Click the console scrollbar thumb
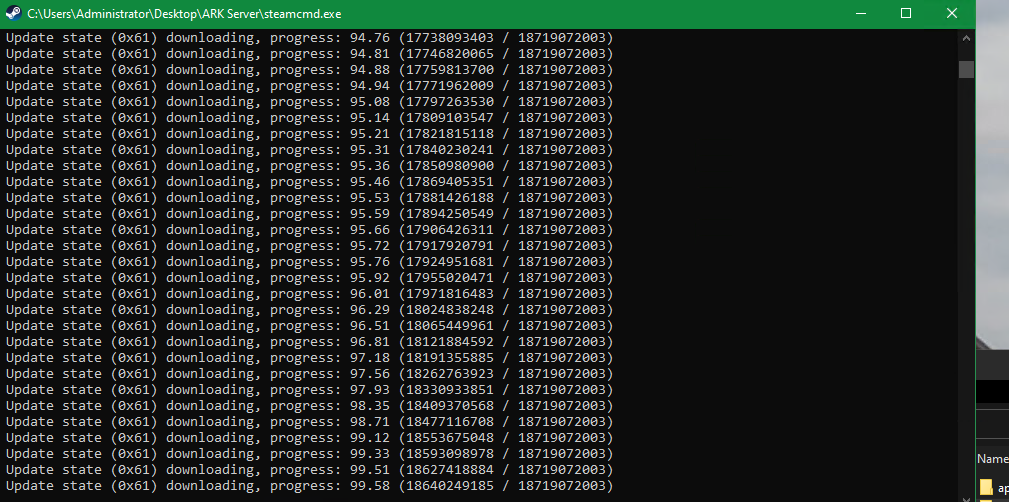 [x=966, y=68]
